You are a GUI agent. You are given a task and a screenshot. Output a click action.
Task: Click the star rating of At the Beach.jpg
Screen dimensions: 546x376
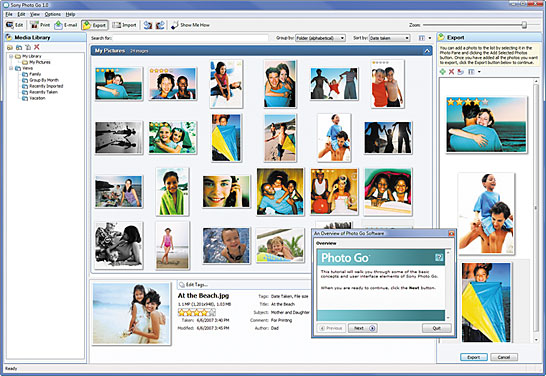point(197,312)
